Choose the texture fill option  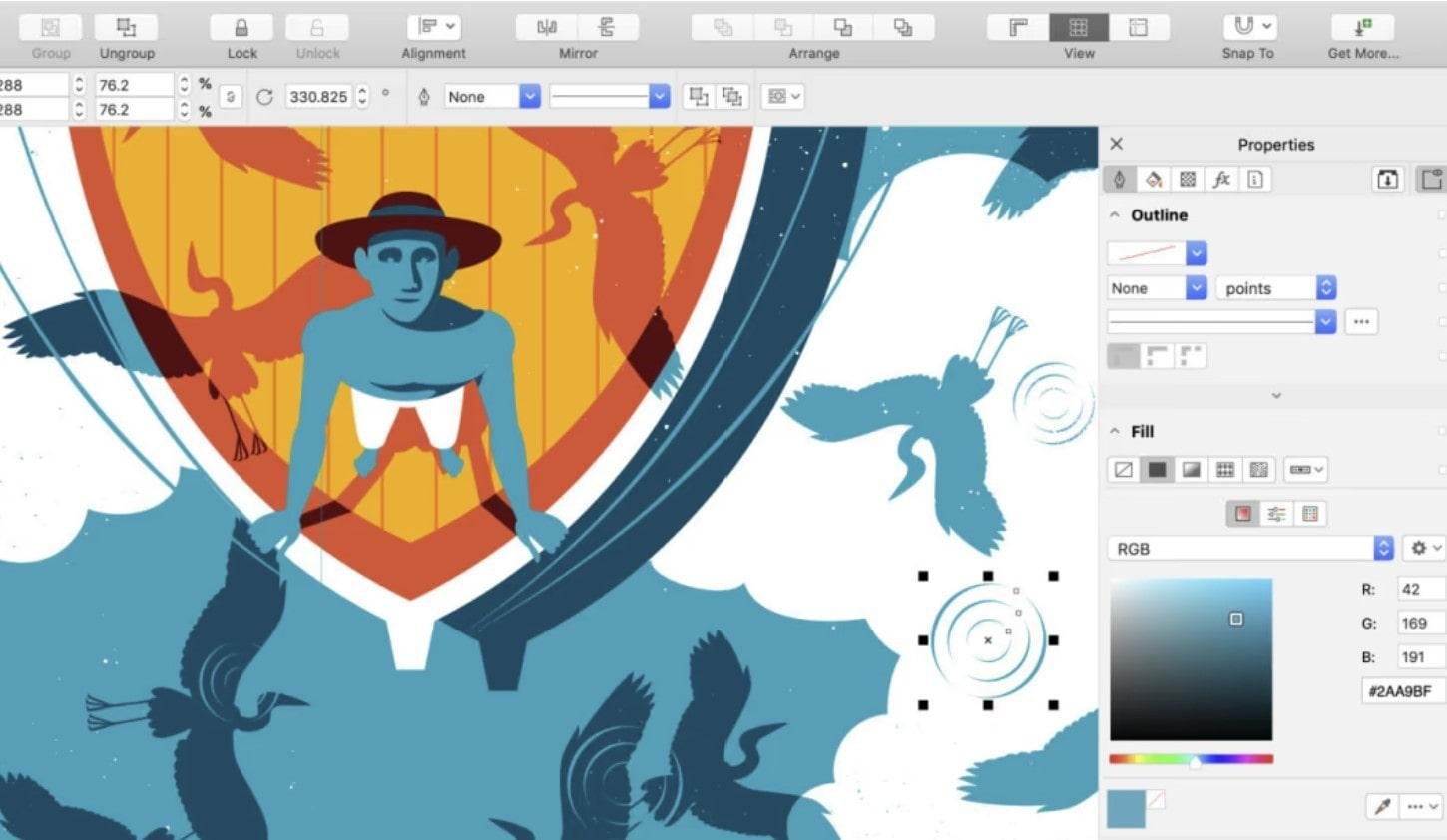[1259, 469]
